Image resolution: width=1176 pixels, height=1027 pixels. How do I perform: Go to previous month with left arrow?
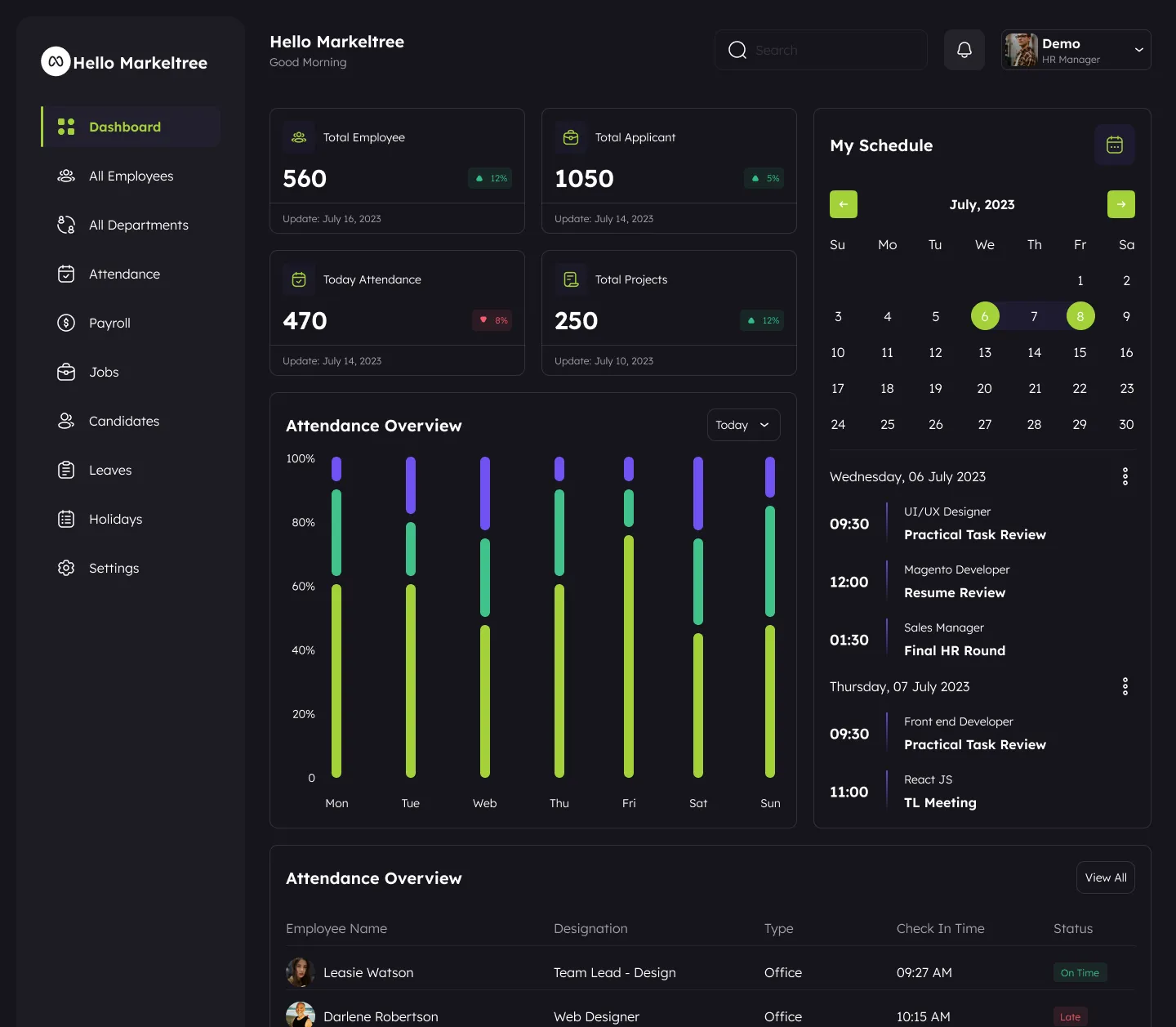coord(843,204)
